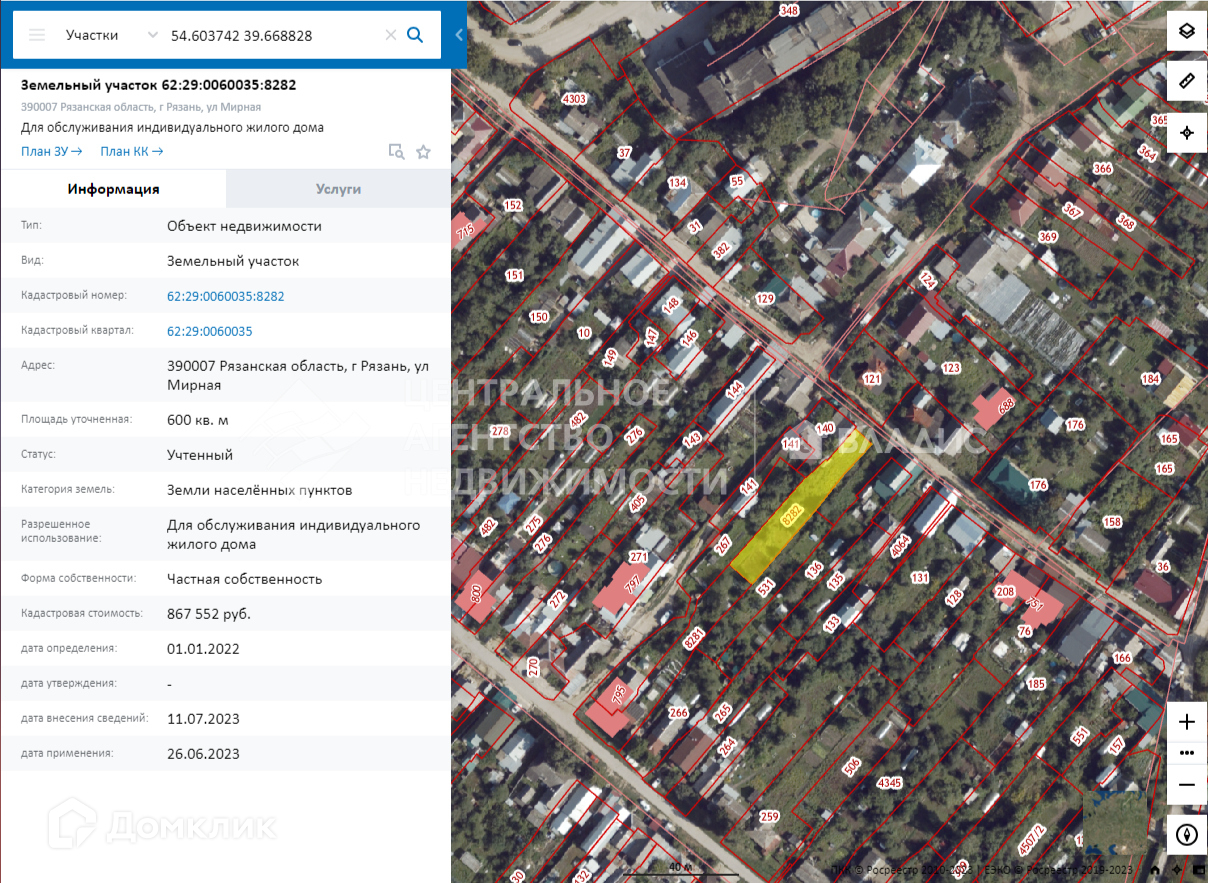Select the ruler measurement tool
Screen dimensions: 1208x883
pyautogui.click(x=1186, y=81)
